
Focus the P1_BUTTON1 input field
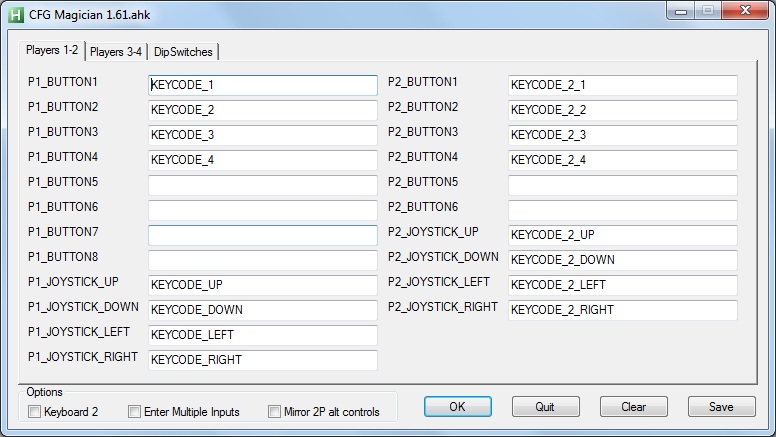click(x=262, y=85)
